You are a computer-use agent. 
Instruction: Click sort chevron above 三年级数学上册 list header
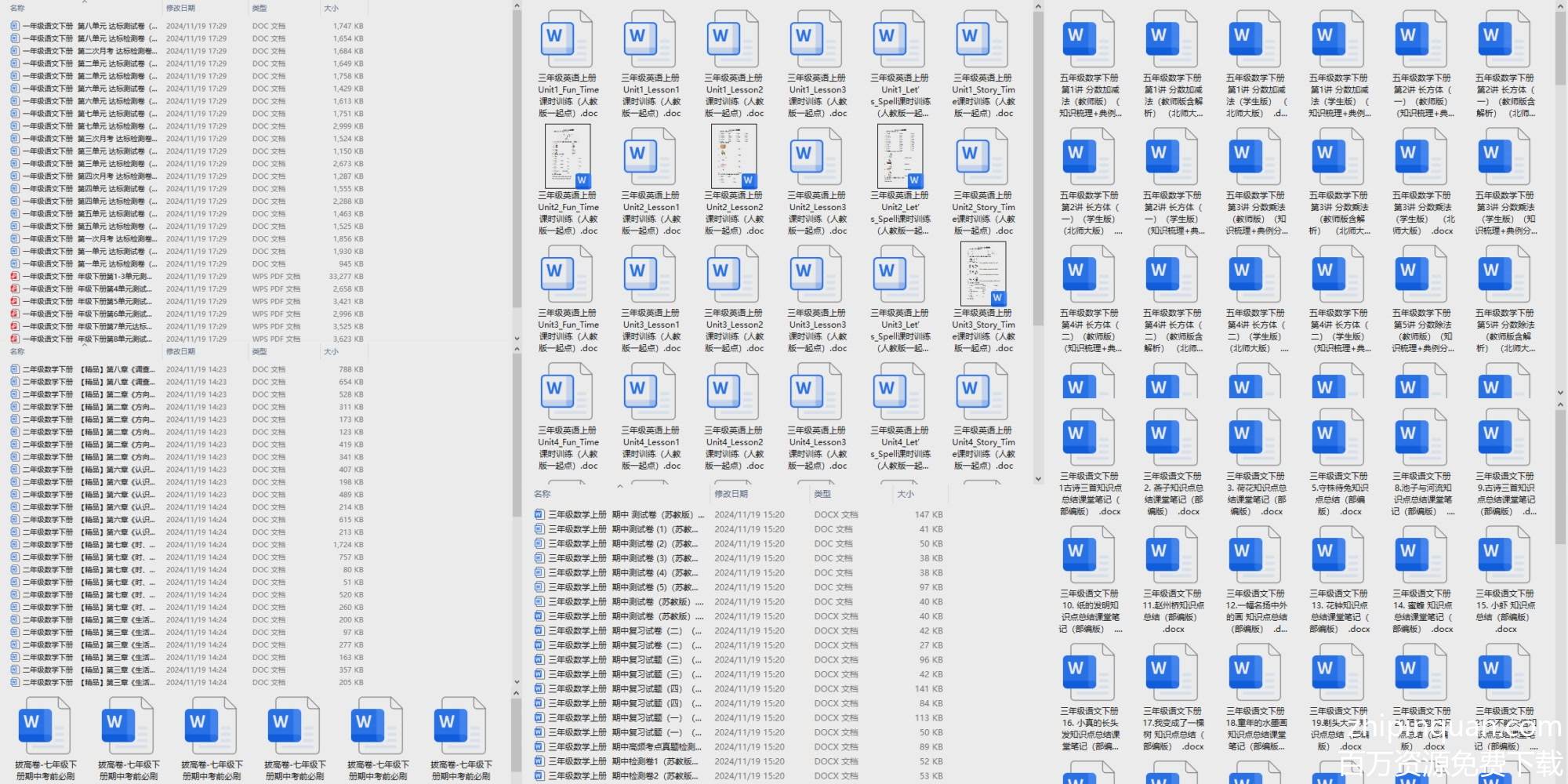point(620,486)
